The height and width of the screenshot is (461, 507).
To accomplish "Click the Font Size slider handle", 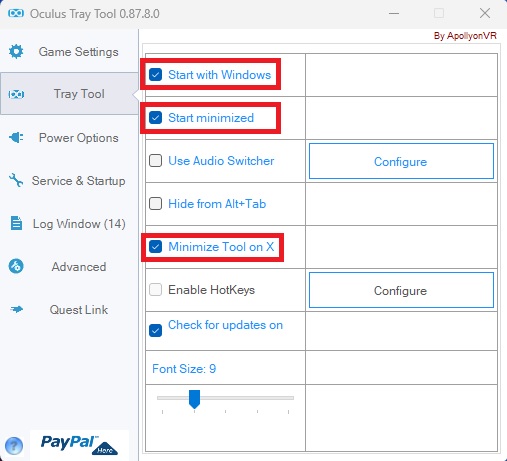I will [194, 399].
